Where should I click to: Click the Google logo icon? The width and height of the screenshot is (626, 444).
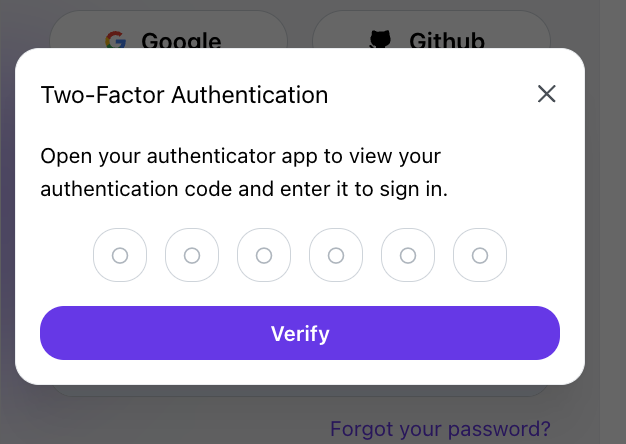tap(116, 40)
